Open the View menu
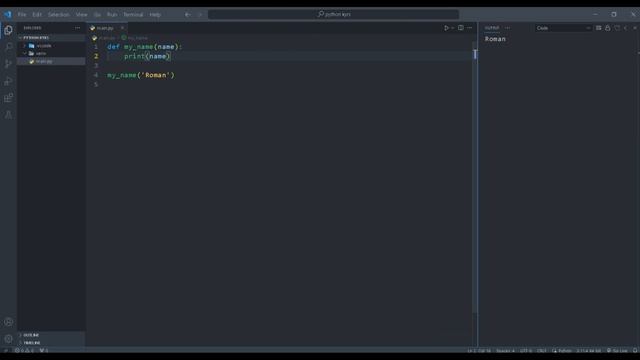640x360 pixels. coord(81,14)
